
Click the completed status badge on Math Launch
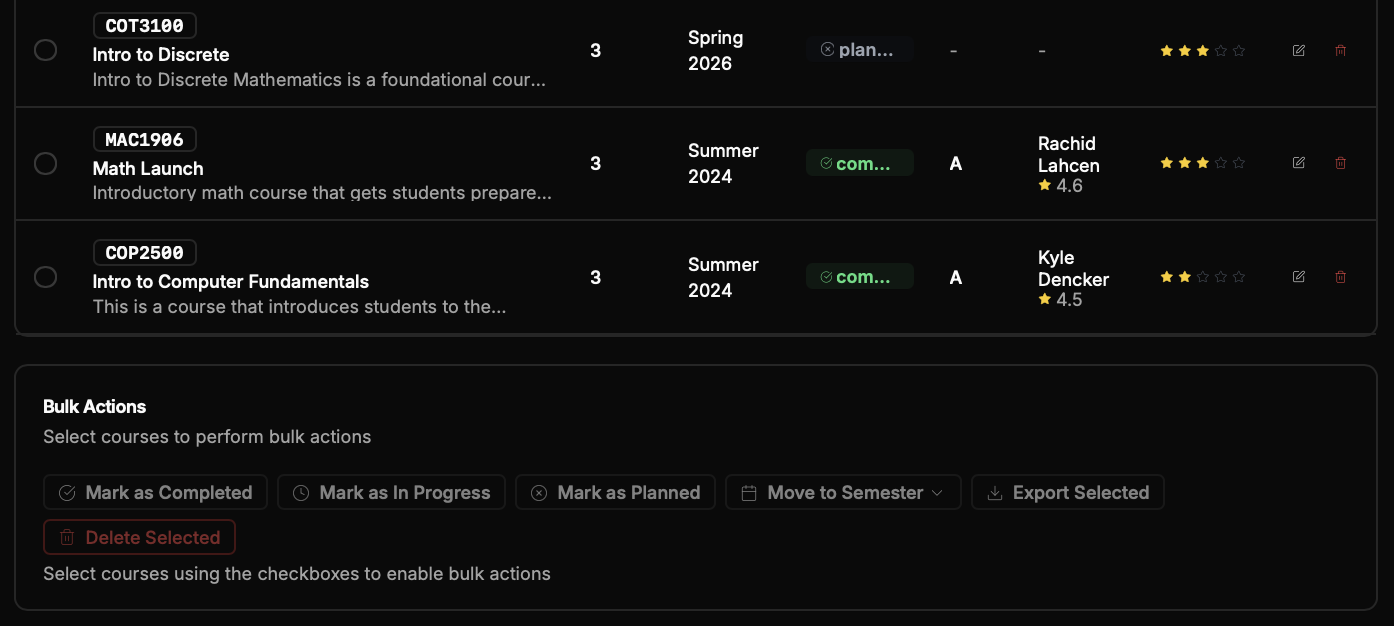859,161
